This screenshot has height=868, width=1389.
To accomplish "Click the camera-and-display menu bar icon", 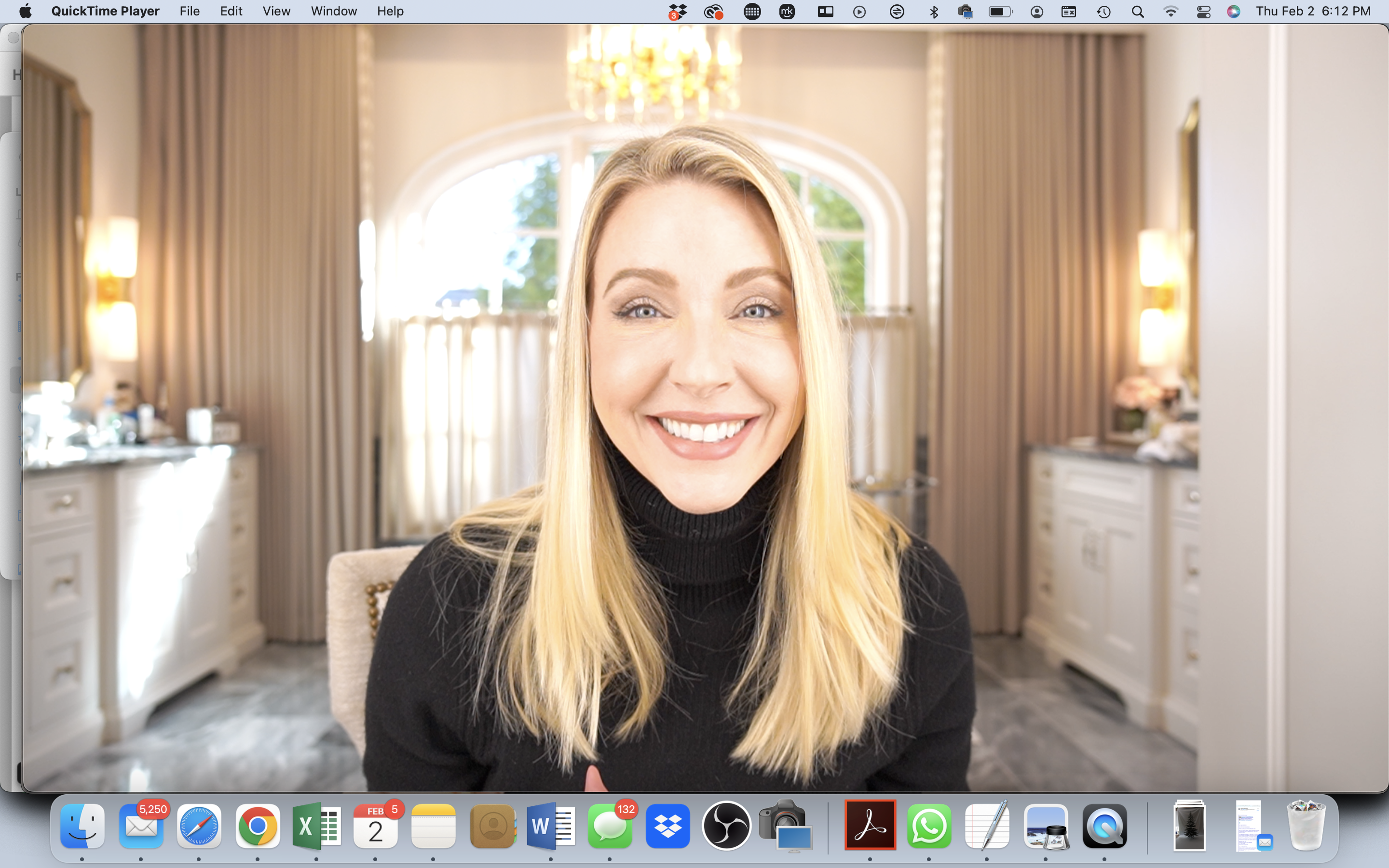I will pos(966,12).
